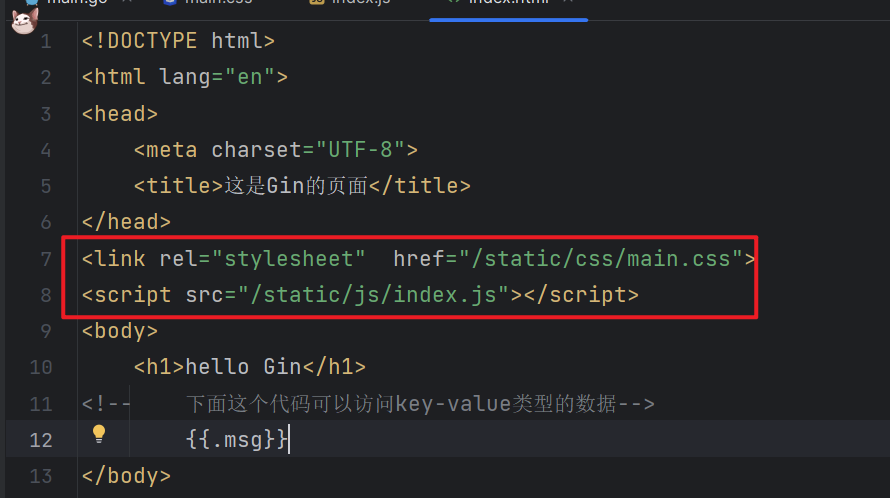Click the {{.msg}} template expression
The image size is (890, 498).
tap(237, 440)
